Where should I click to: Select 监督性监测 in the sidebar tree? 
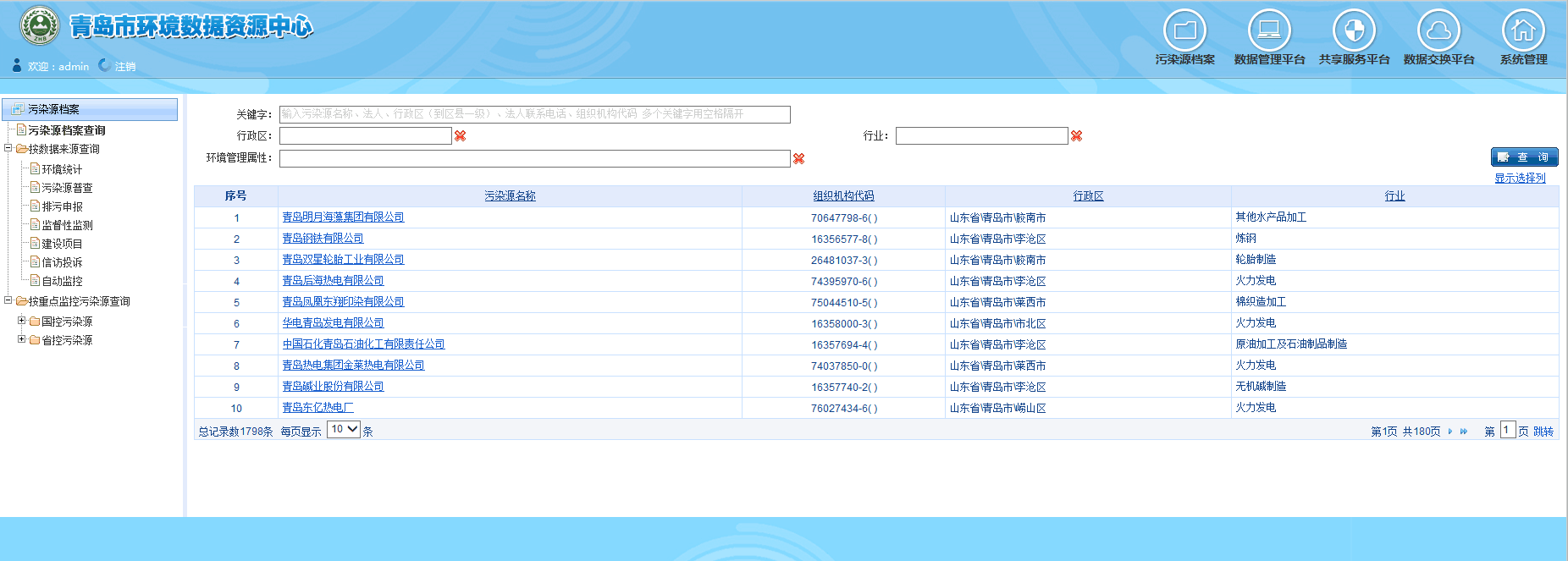[x=67, y=225]
